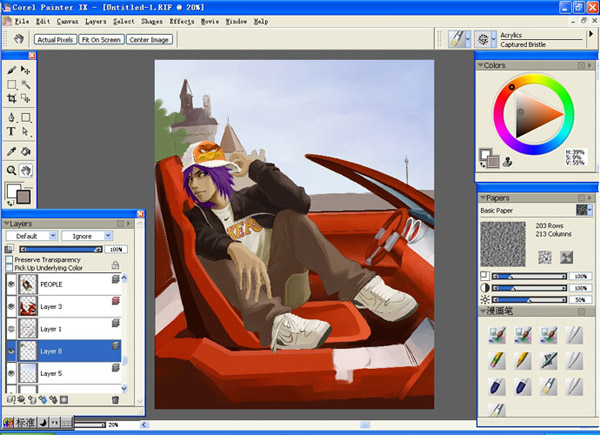Select the Crop tool
Viewport: 600px width, 435px height.
[11, 98]
